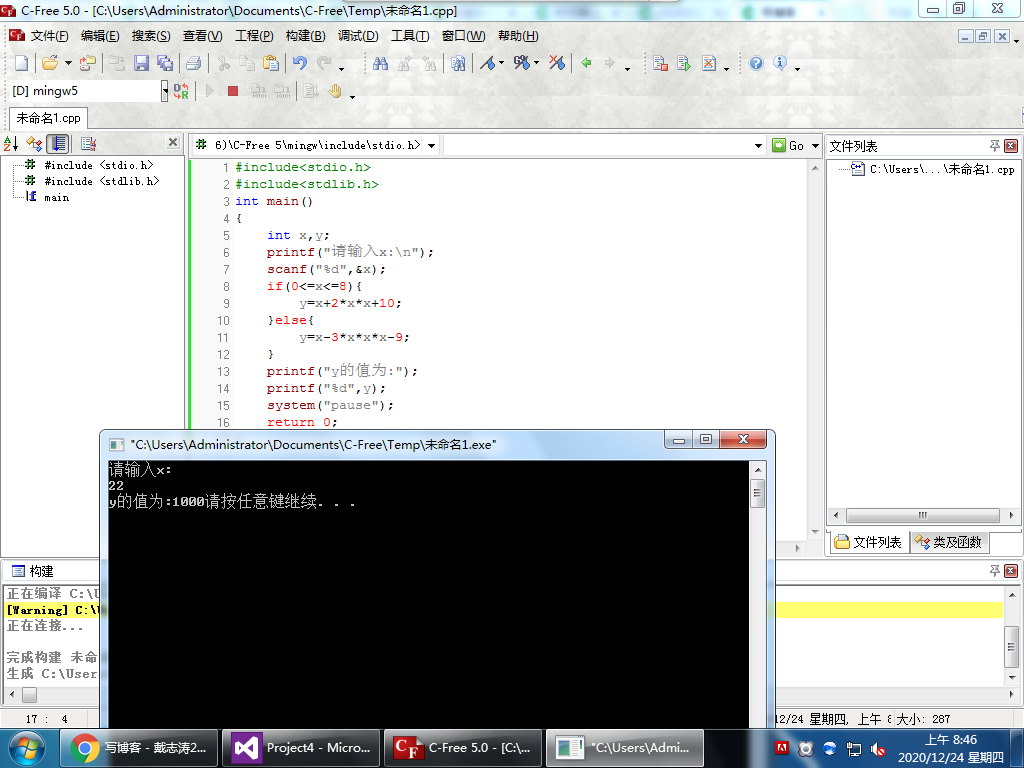Image resolution: width=1024 pixels, height=768 pixels.
Task: Select the 未命名1.cpp editor file tab
Action: pyautogui.click(x=48, y=118)
